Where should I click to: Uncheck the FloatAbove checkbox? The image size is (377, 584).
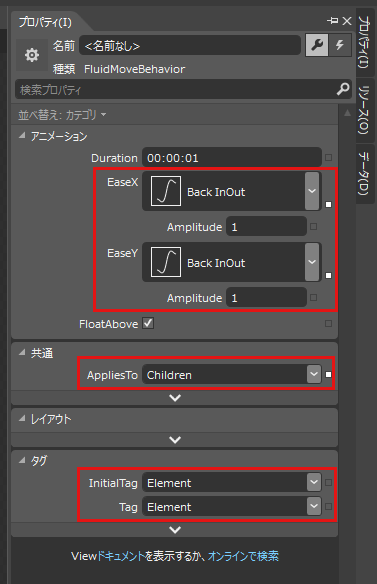pos(148,323)
